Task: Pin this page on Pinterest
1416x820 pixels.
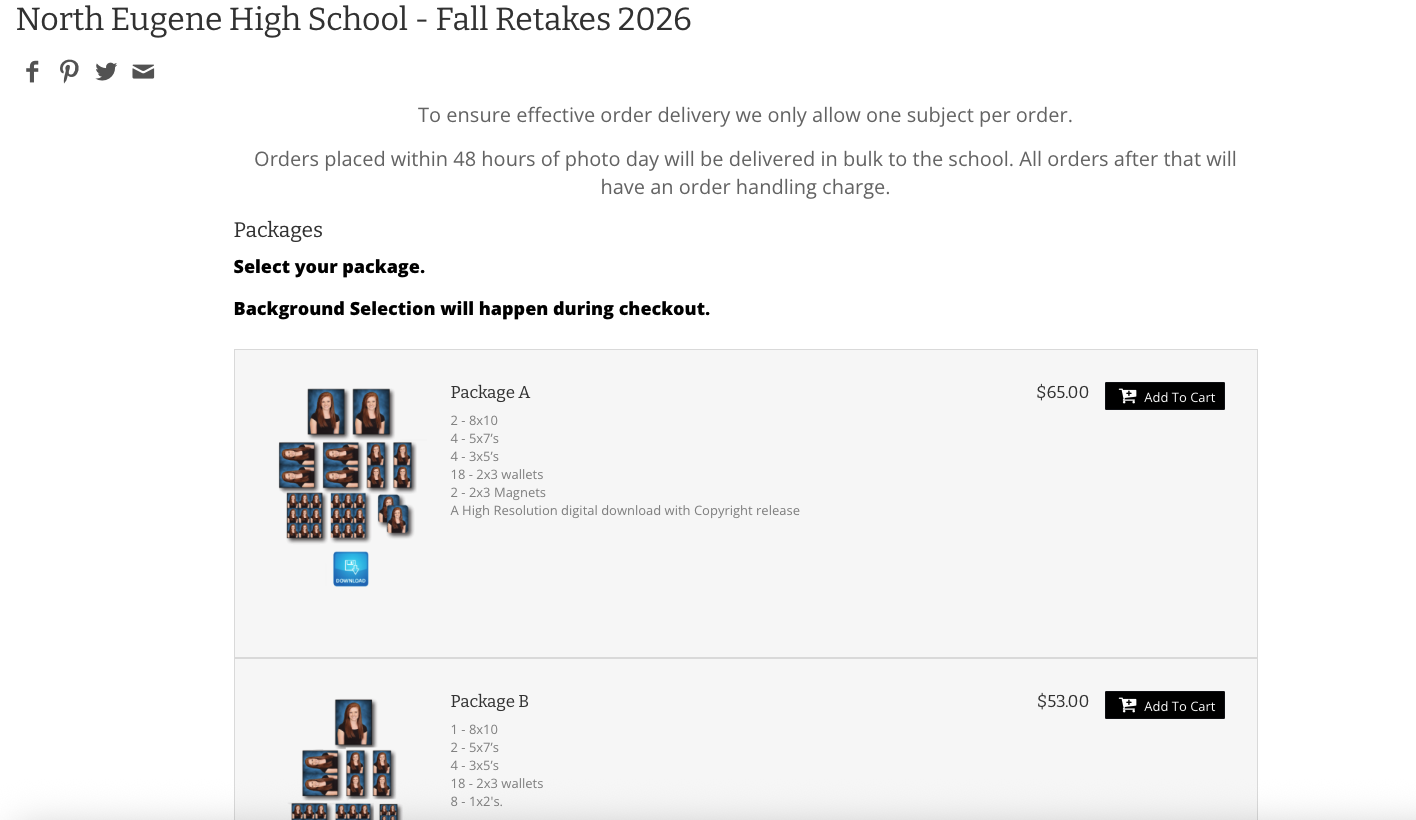Action: (69, 71)
